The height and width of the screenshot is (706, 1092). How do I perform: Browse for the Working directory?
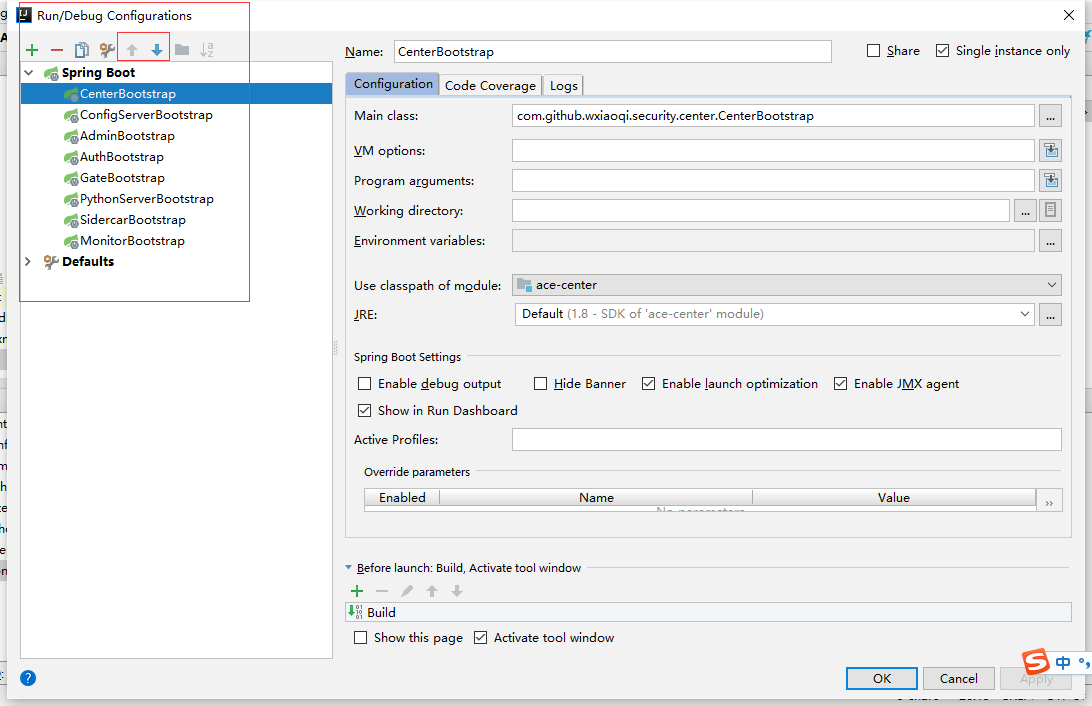coord(1025,210)
